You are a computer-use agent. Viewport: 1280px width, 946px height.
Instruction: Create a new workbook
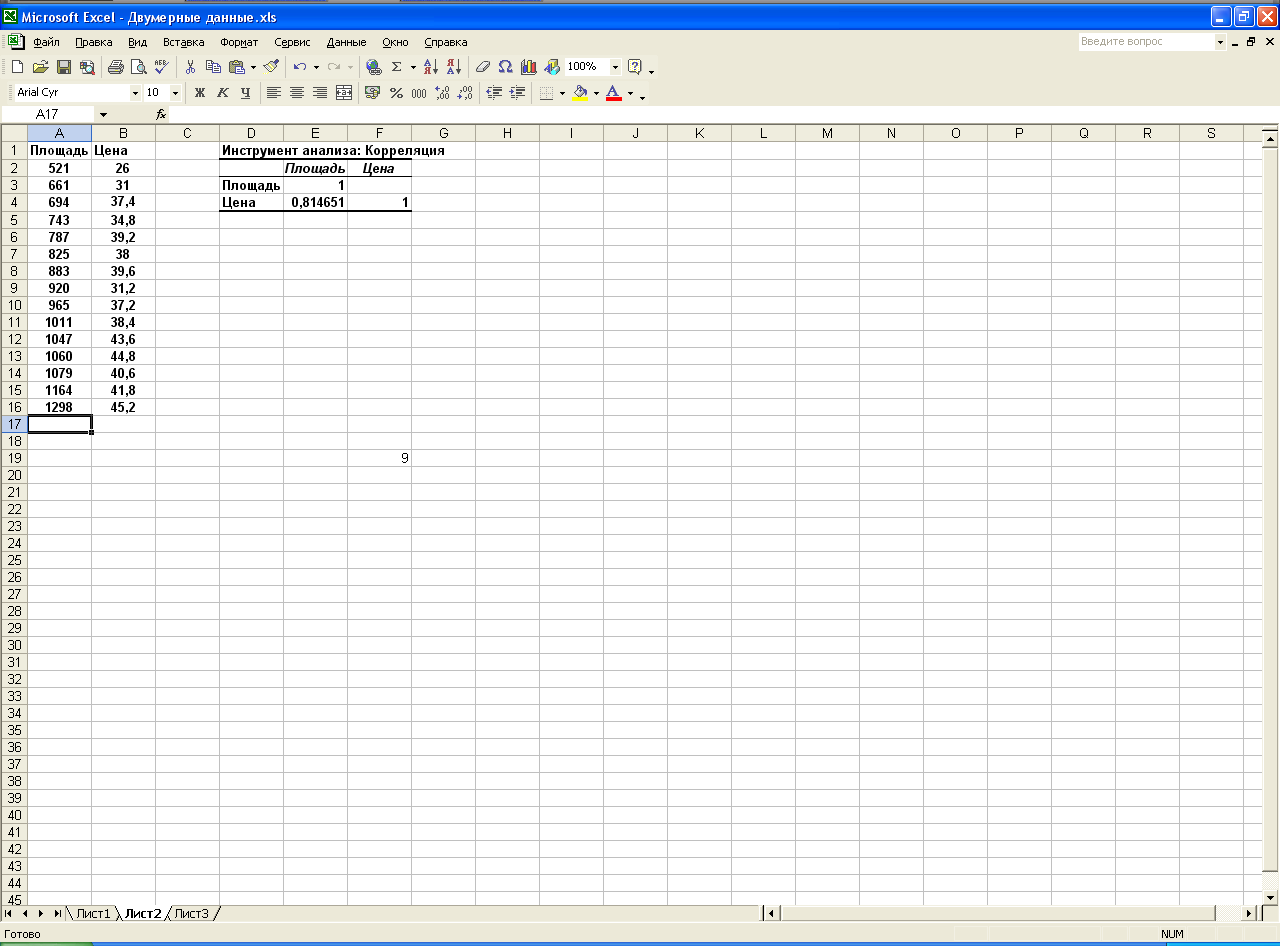pos(17,67)
